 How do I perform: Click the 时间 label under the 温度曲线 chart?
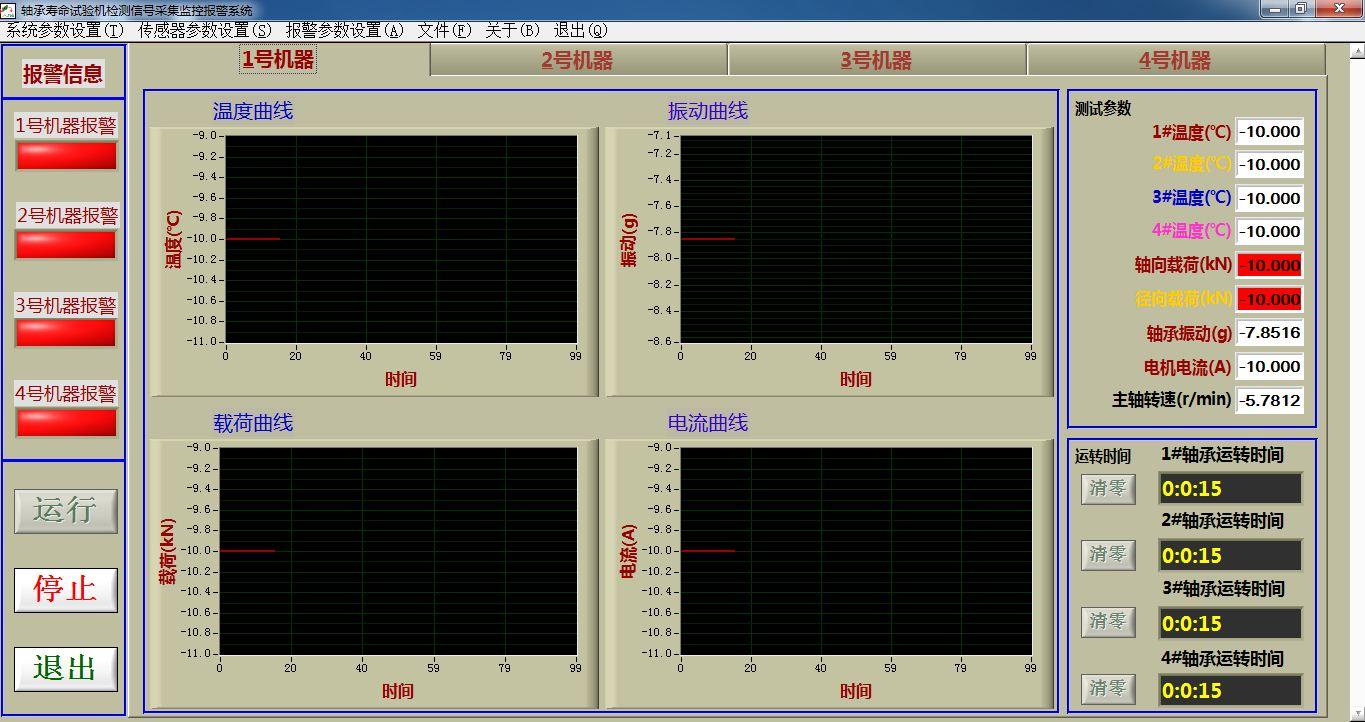(401, 379)
